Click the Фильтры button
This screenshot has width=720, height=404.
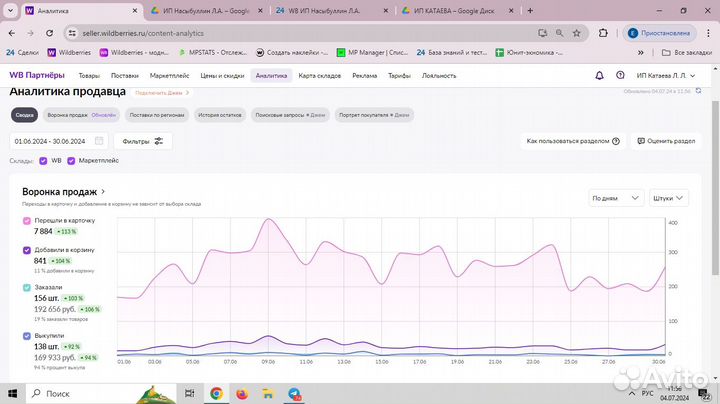click(x=143, y=141)
